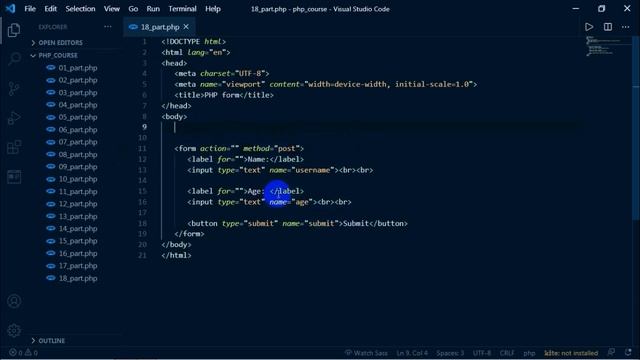The width and height of the screenshot is (640, 360).
Task: Click UTF-8 encoding in status bar
Action: click(x=482, y=353)
